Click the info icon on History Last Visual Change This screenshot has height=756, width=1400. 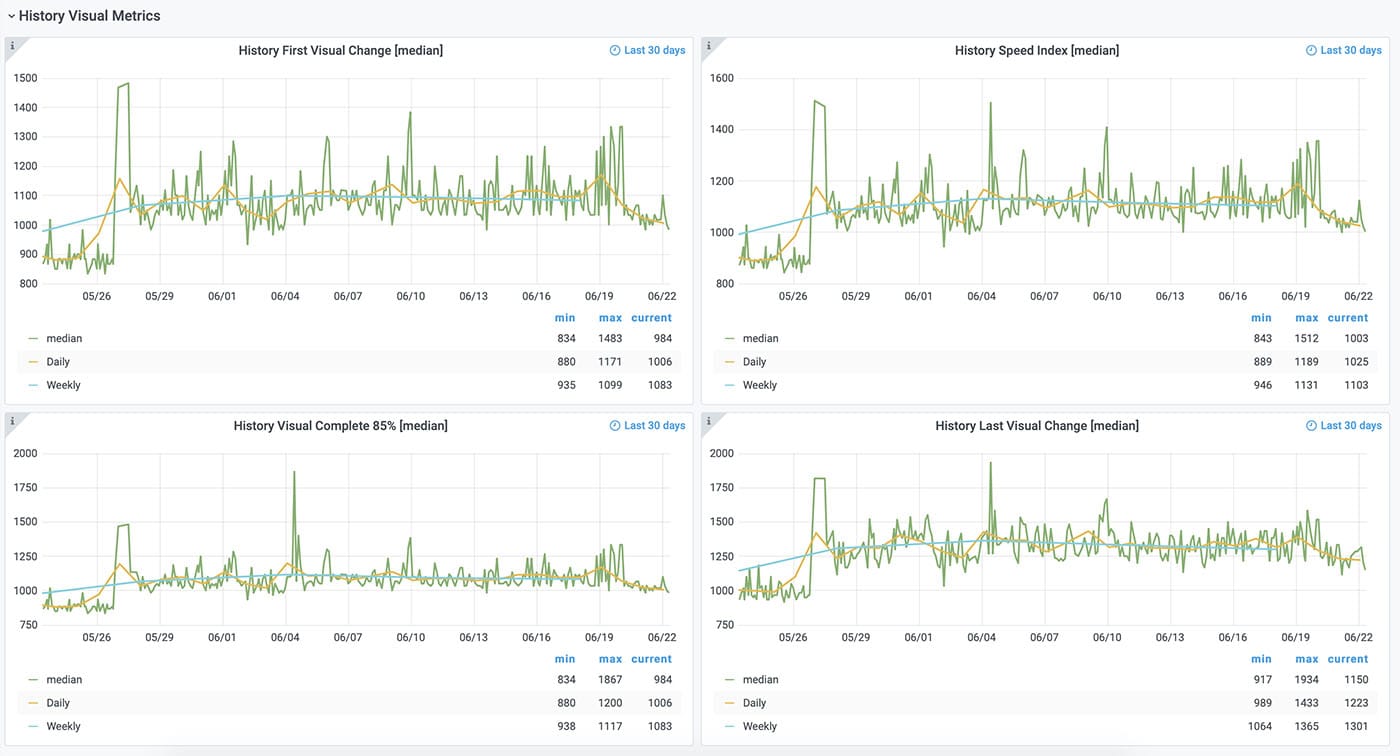[708, 420]
